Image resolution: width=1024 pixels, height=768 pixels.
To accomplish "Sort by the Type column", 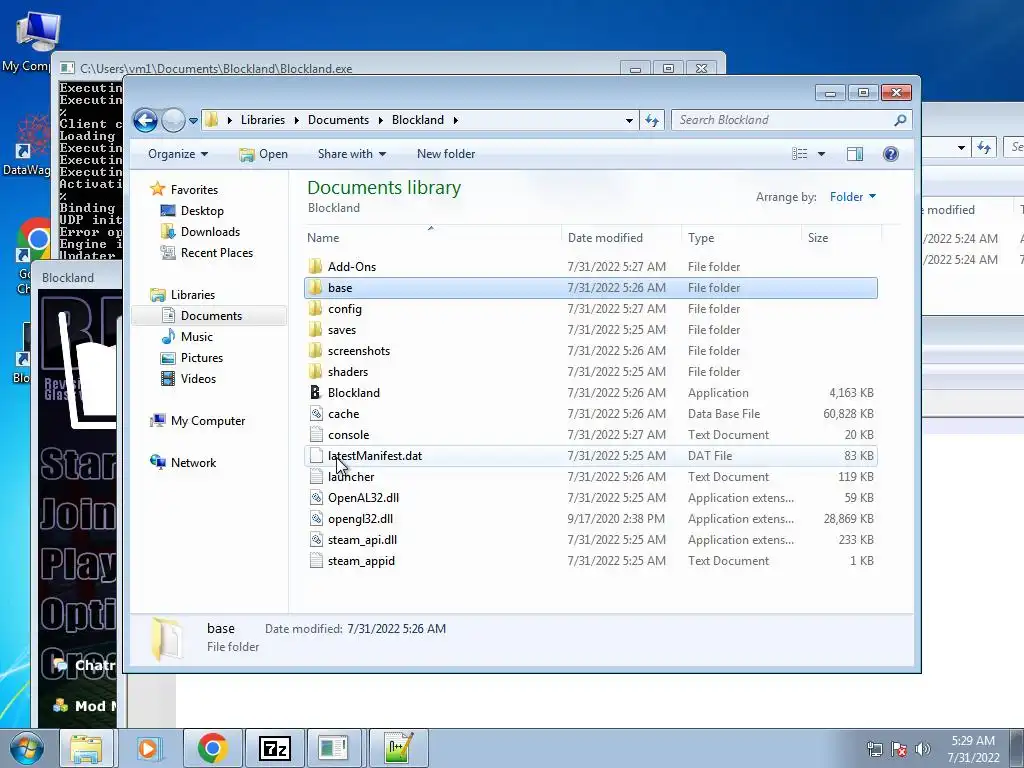I will click(741, 238).
